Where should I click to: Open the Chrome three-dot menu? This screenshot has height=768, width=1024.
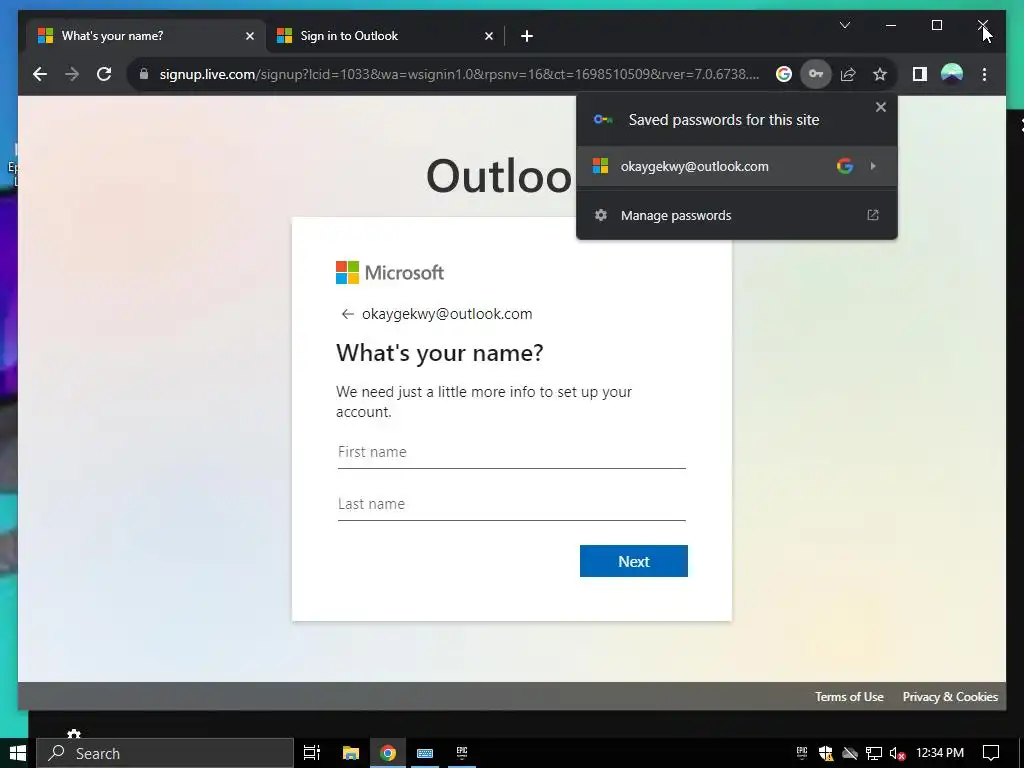[984, 74]
